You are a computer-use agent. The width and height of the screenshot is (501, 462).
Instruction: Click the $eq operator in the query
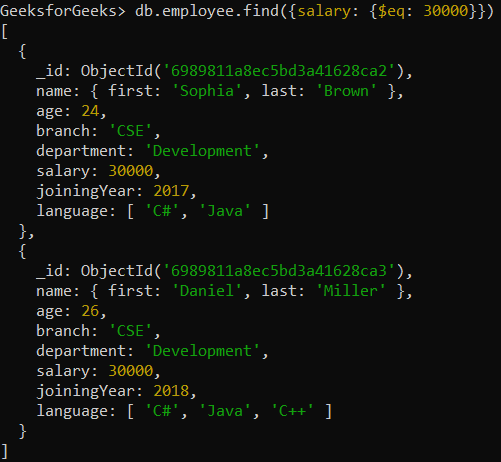point(391,12)
